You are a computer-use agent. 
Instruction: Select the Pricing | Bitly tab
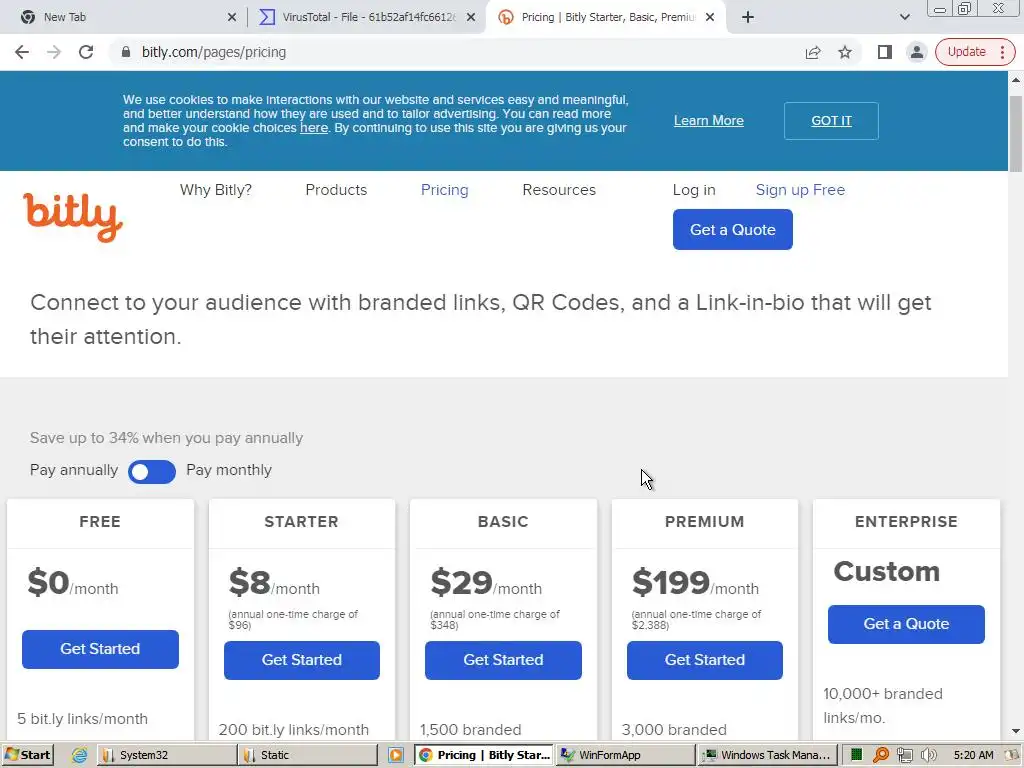[x=604, y=17]
